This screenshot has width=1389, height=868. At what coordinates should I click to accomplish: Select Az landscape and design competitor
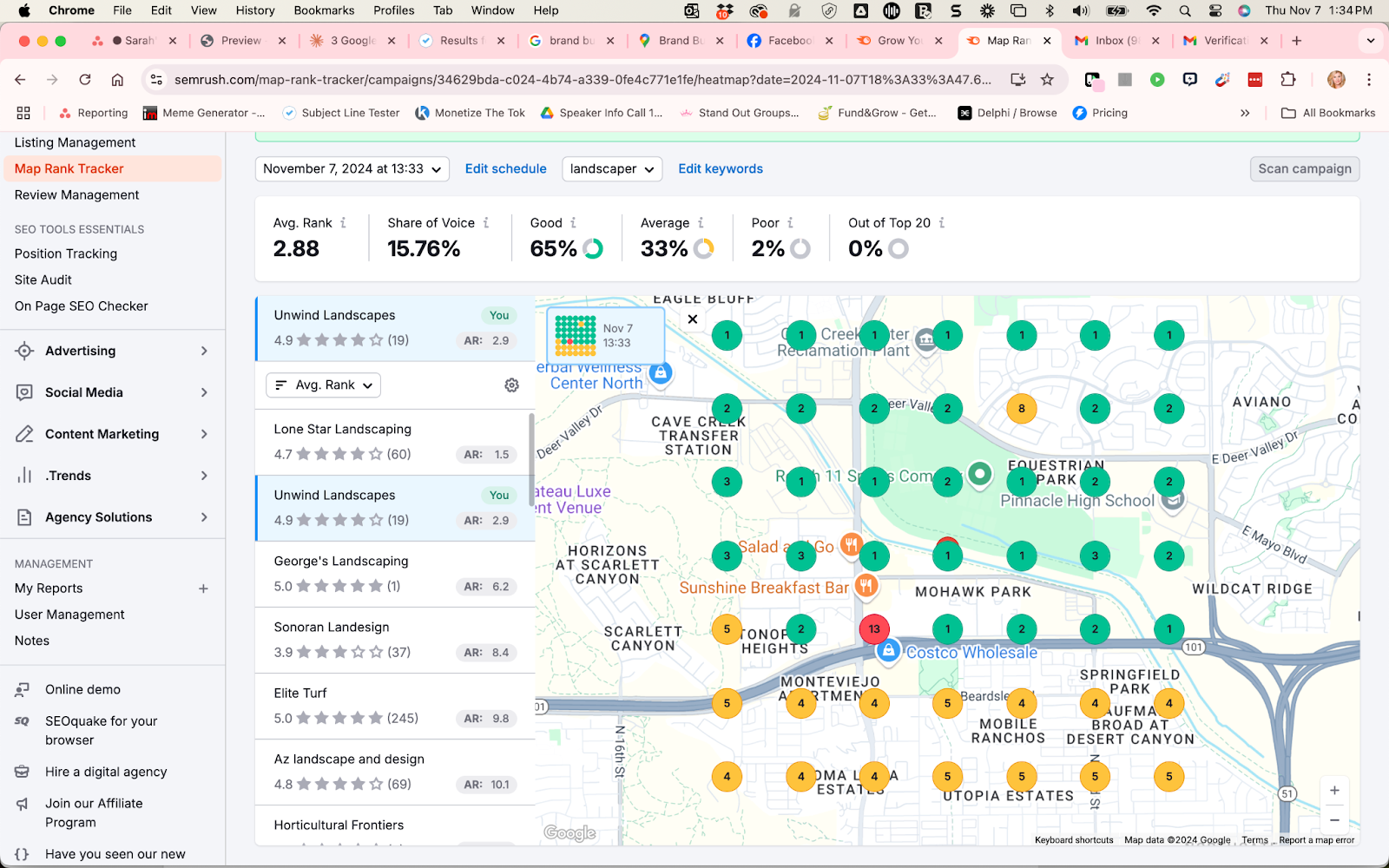[x=394, y=772]
